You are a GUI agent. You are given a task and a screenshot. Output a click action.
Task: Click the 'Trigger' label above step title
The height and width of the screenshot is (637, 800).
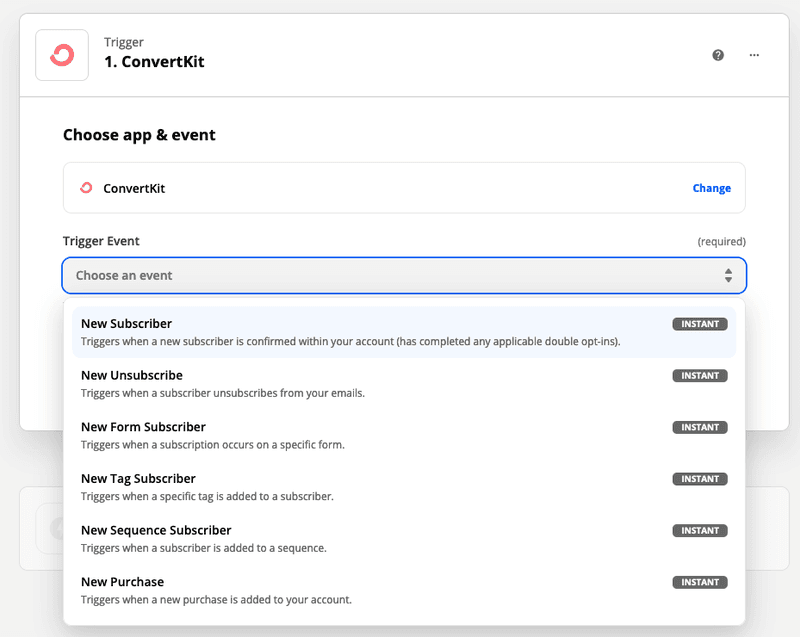tap(124, 42)
